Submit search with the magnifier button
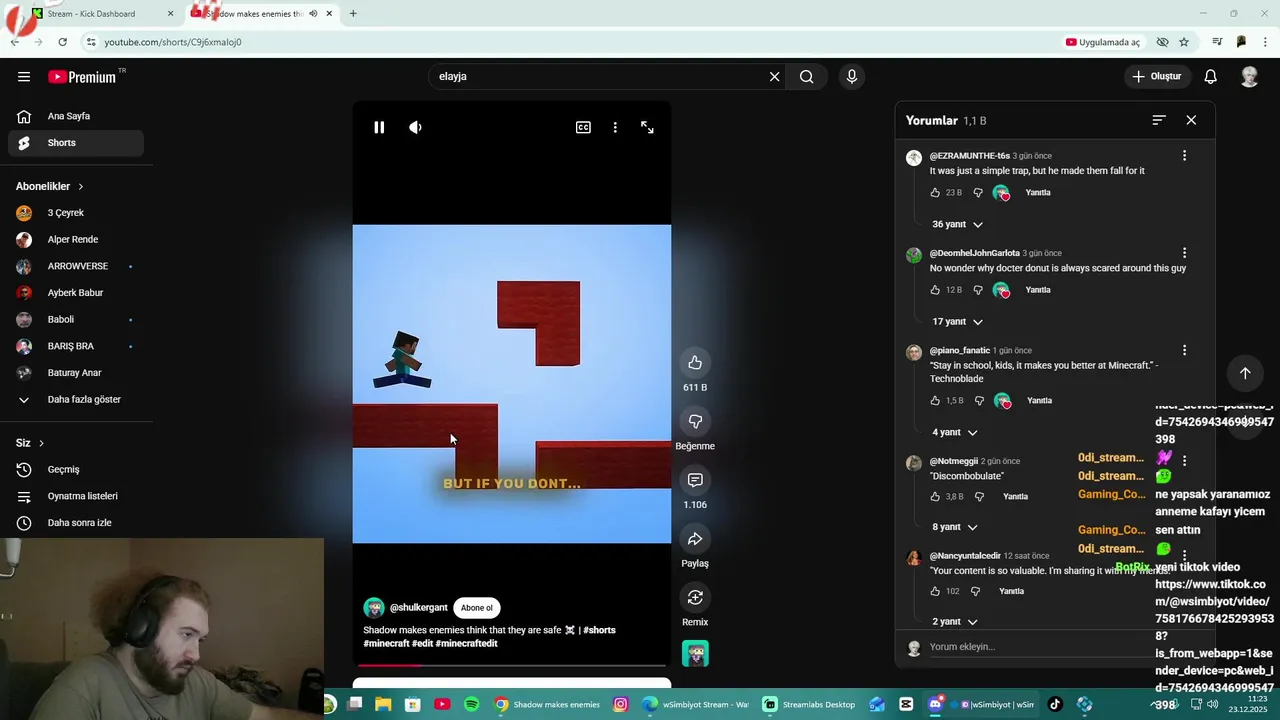Image resolution: width=1280 pixels, height=720 pixels. click(807, 77)
